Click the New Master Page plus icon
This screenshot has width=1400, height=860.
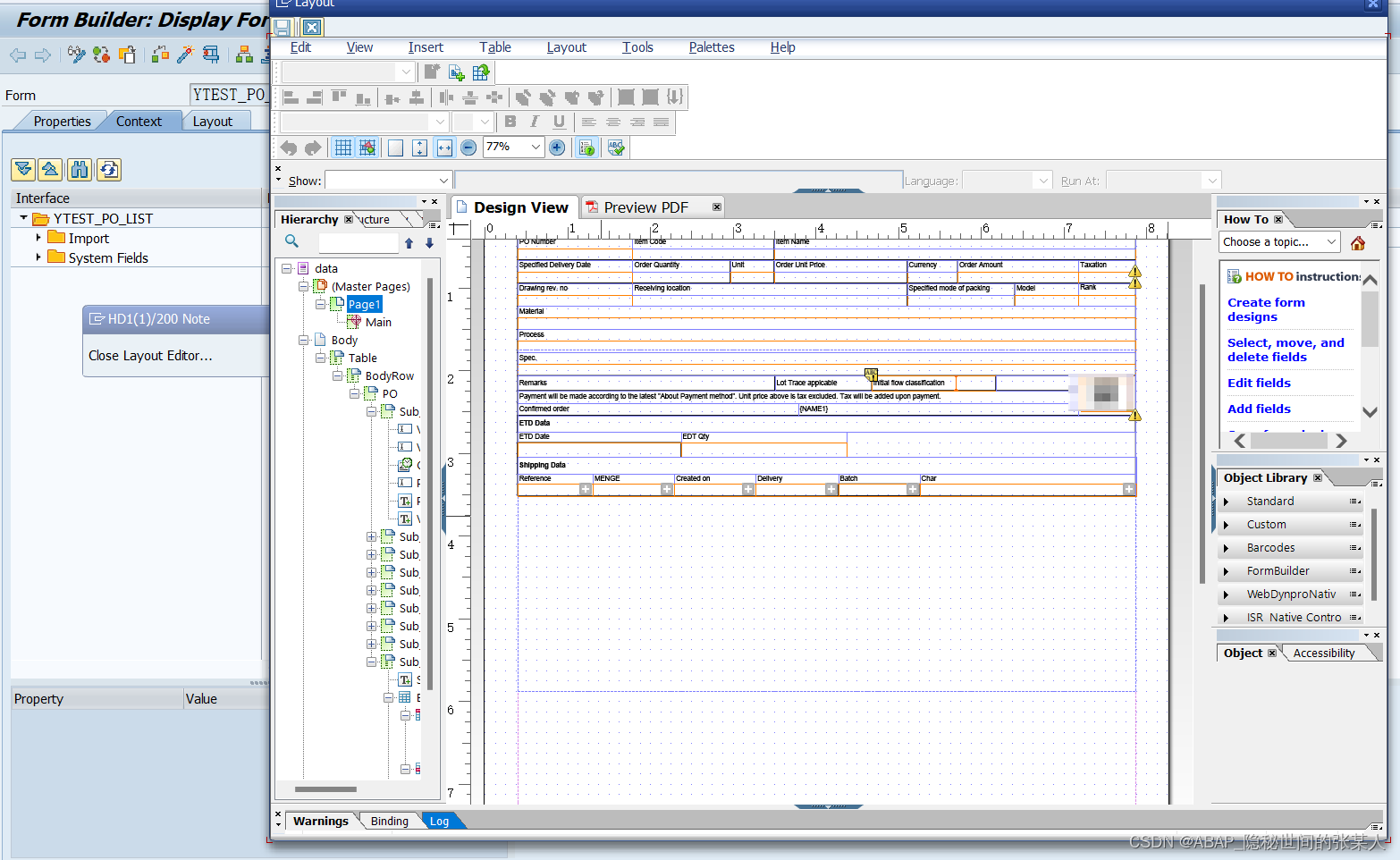click(456, 72)
